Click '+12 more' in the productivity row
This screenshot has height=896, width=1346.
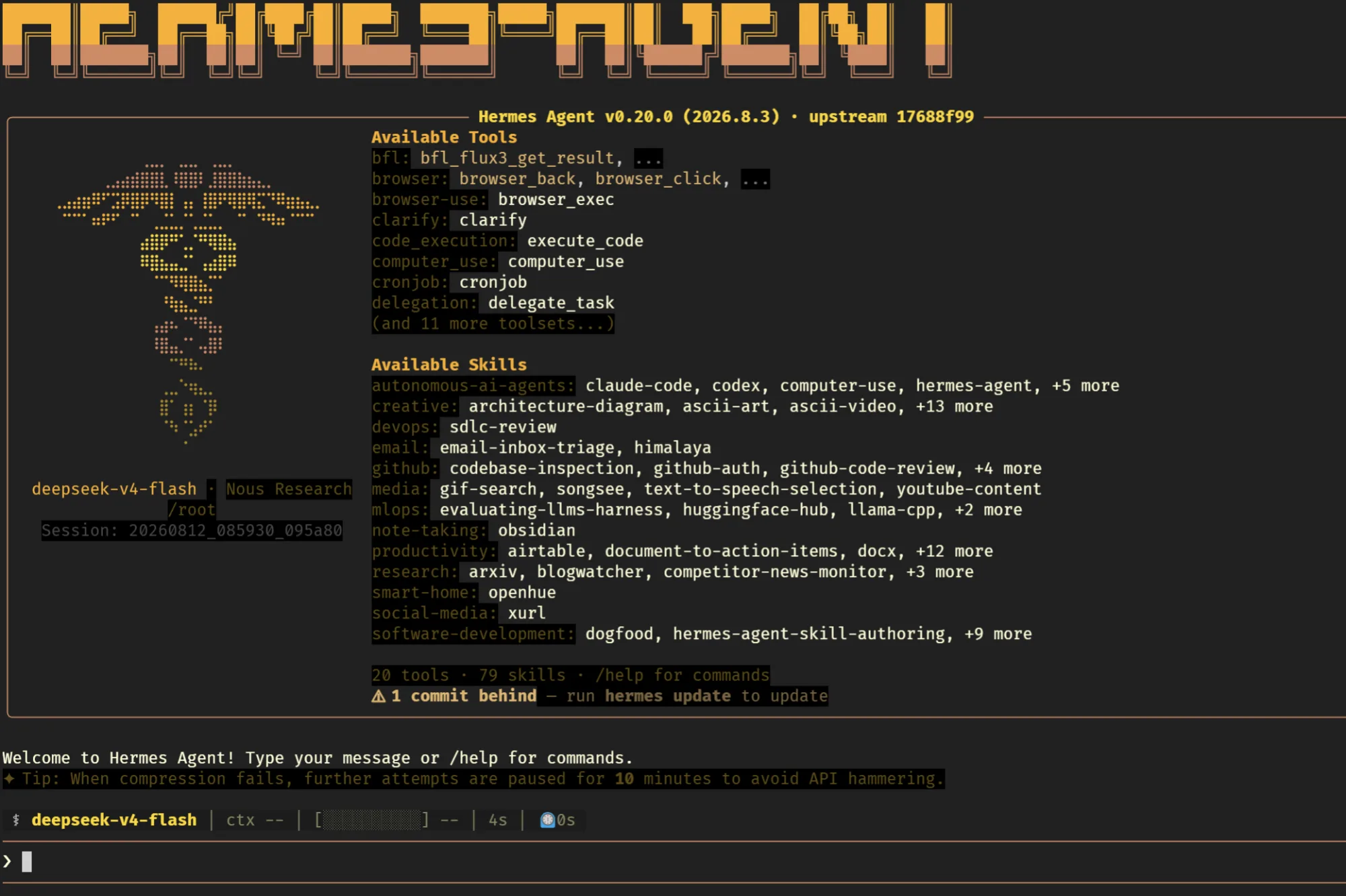pyautogui.click(x=954, y=551)
